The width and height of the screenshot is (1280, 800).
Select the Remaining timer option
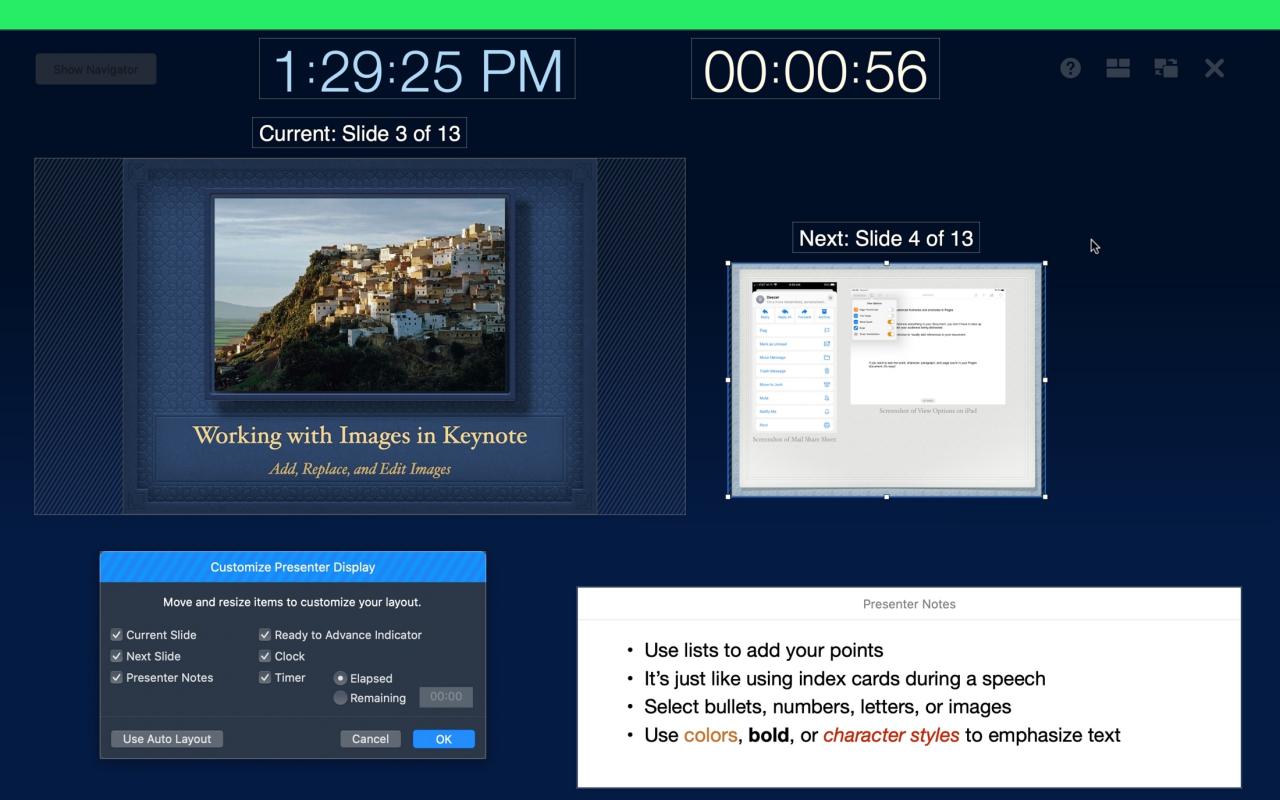pyautogui.click(x=340, y=698)
